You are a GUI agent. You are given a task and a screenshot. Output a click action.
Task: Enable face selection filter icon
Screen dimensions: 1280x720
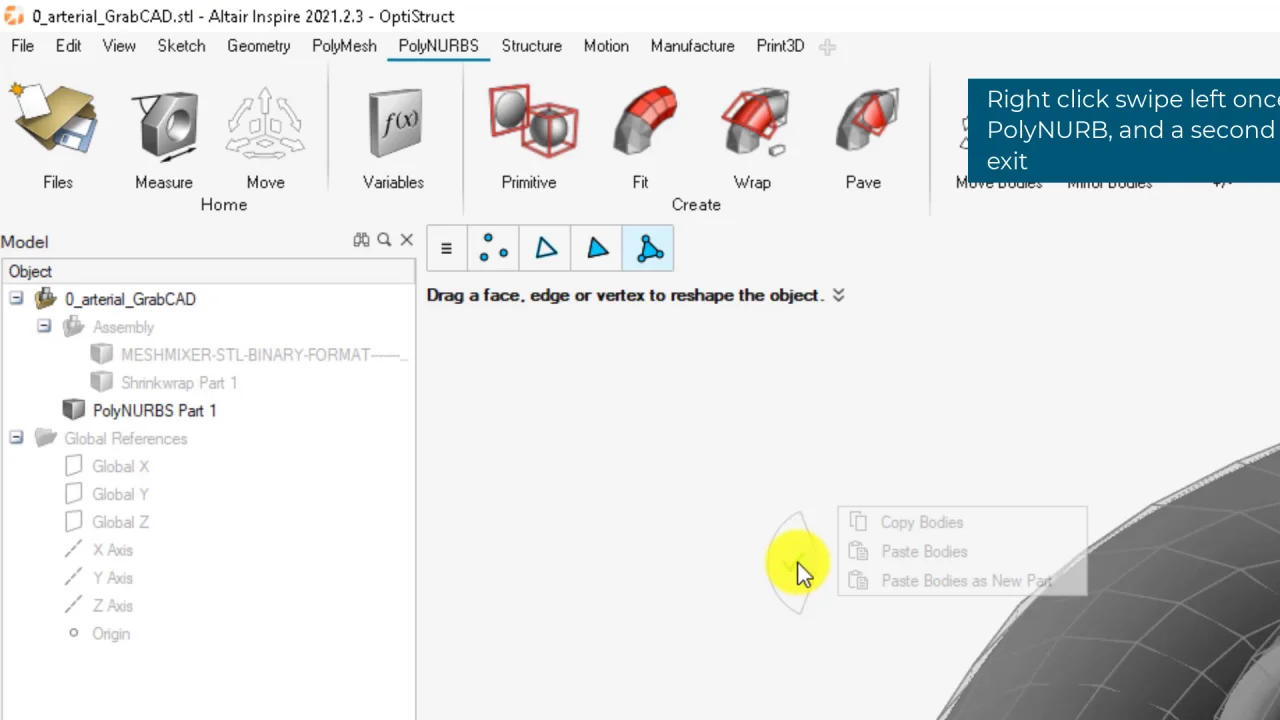[x=597, y=249]
